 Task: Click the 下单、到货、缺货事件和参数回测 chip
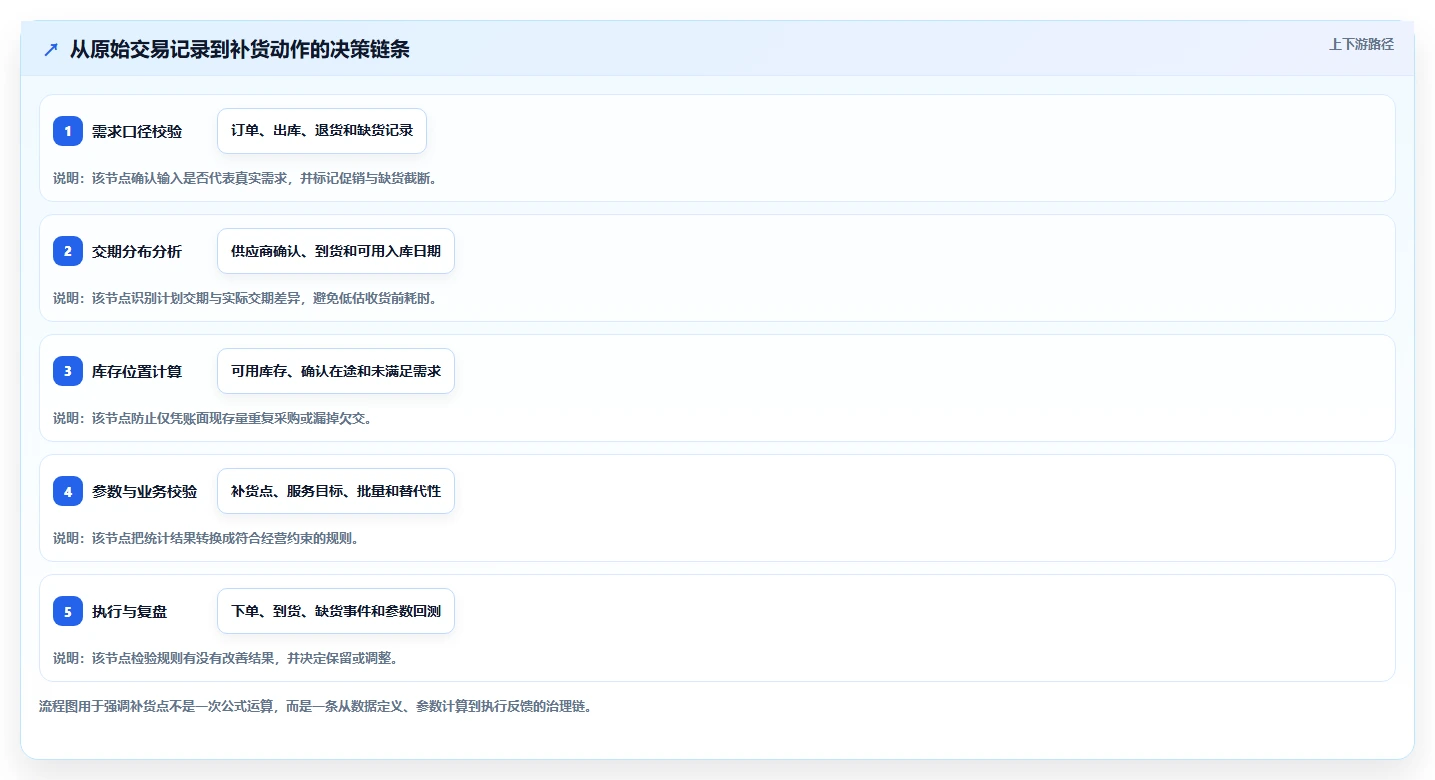tap(336, 611)
